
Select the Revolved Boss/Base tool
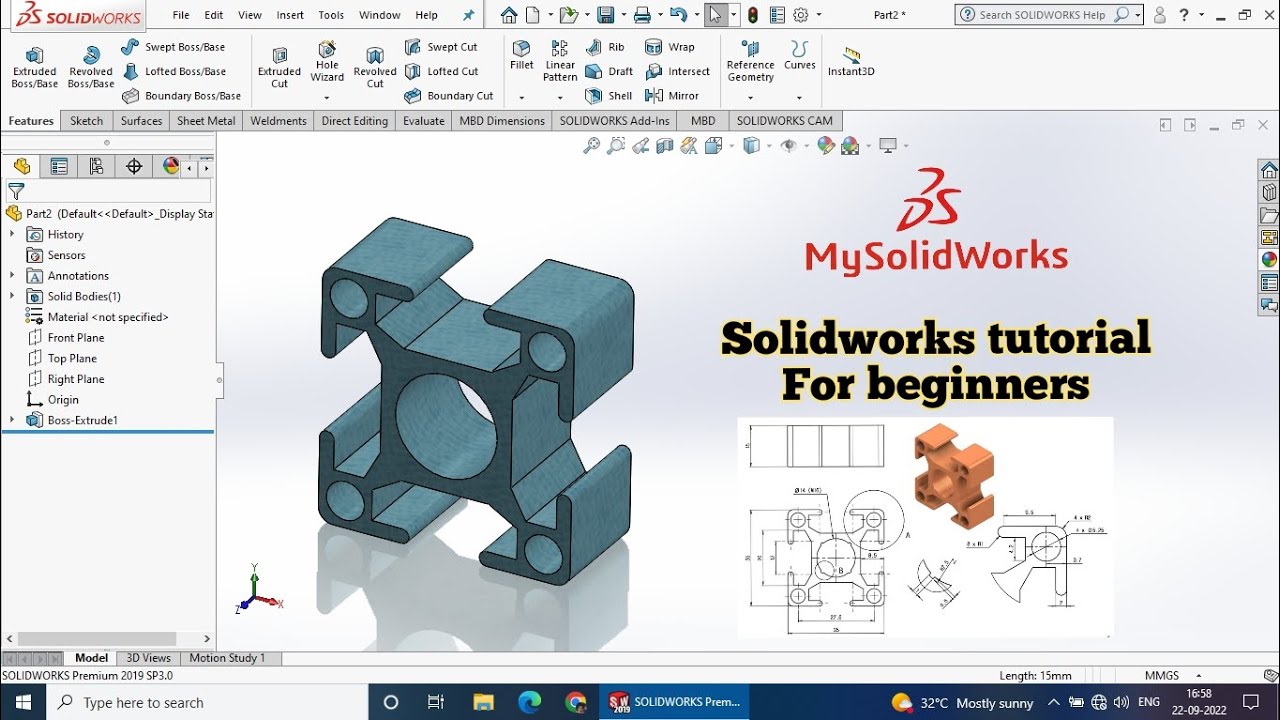tap(90, 67)
